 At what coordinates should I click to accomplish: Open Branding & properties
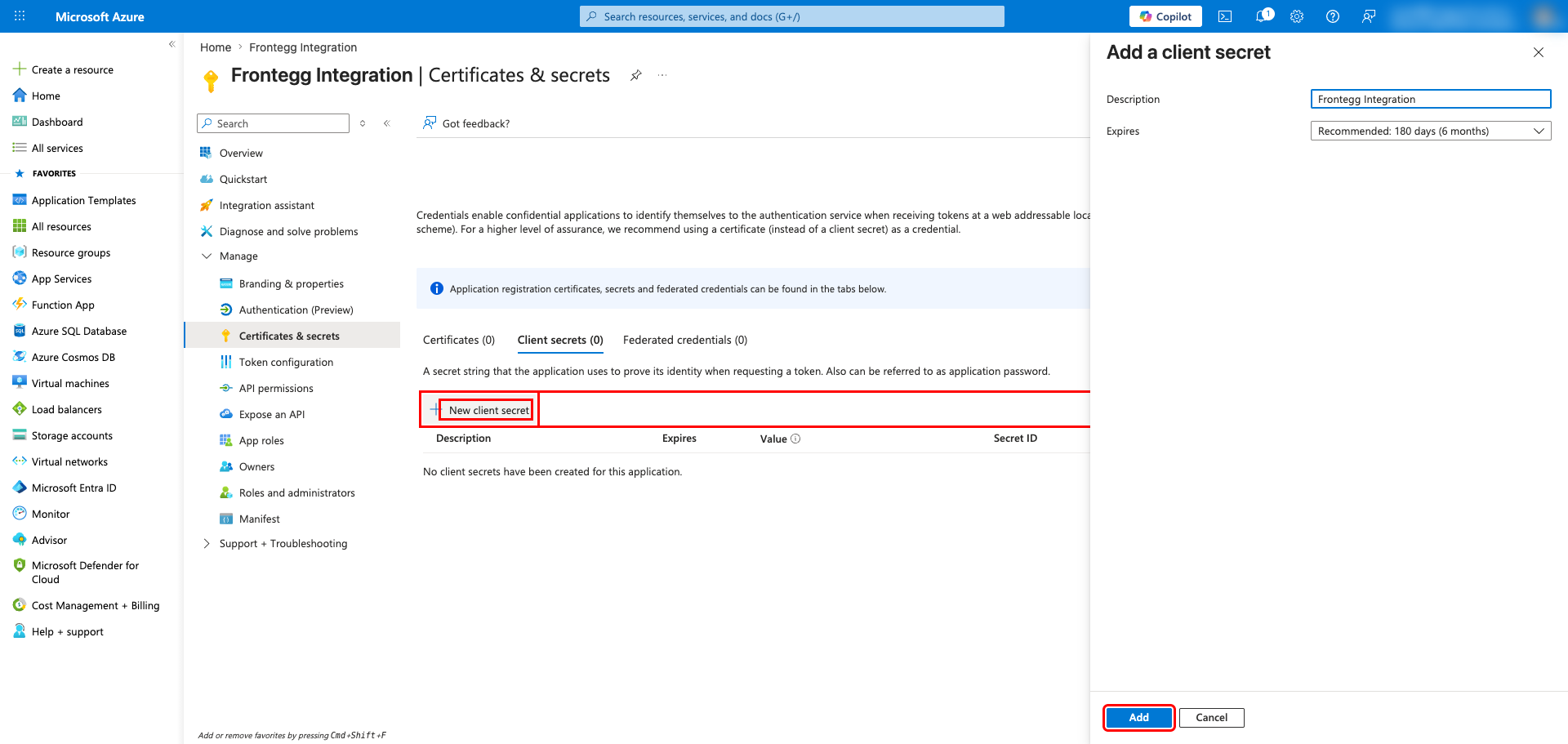coord(291,283)
